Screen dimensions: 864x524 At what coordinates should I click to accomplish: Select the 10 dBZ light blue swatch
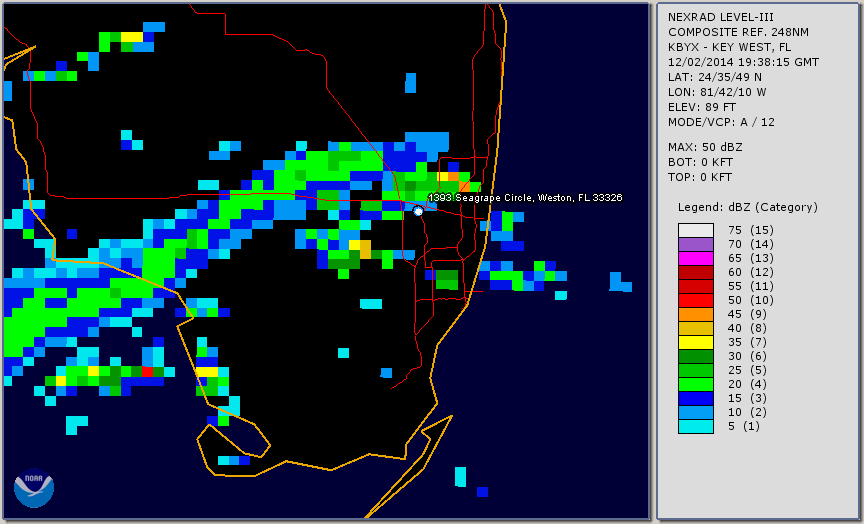tap(695, 413)
